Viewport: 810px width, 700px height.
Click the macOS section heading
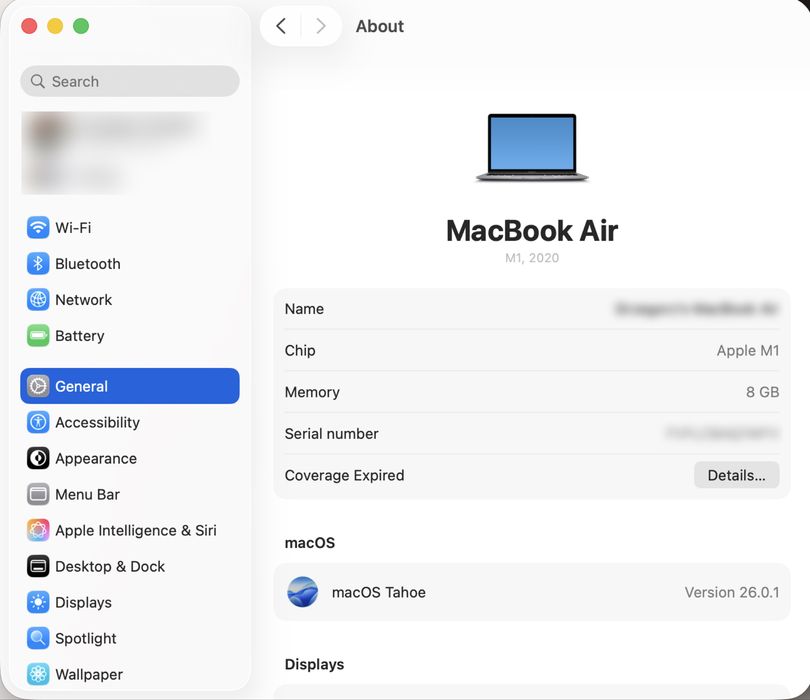coord(309,542)
